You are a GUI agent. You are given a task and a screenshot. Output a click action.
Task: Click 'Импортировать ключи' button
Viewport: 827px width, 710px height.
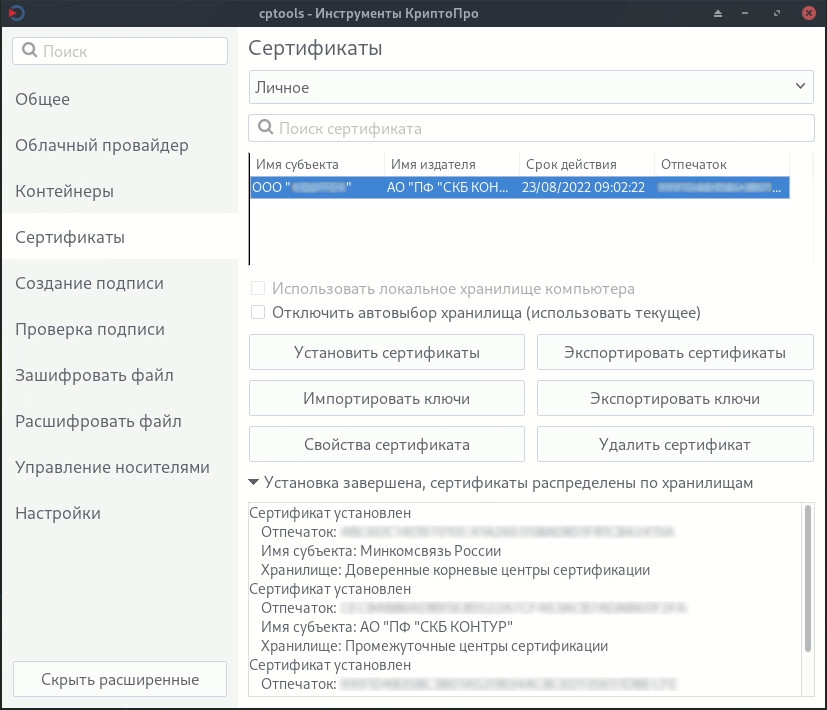point(387,398)
